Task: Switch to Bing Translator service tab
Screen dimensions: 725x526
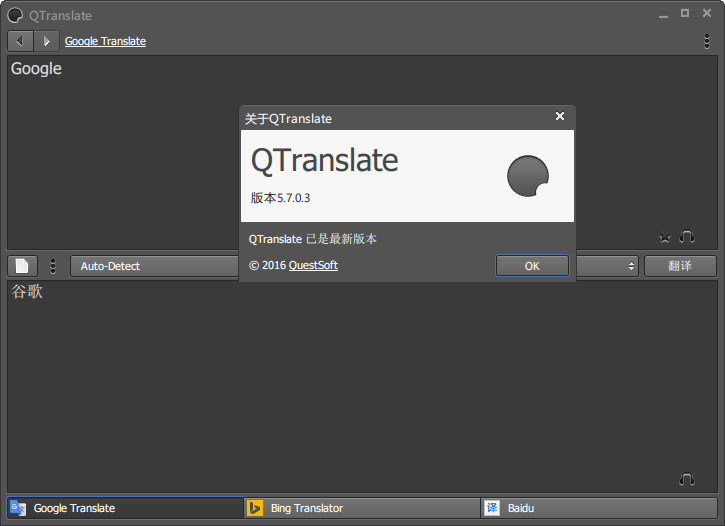Action: tap(362, 508)
